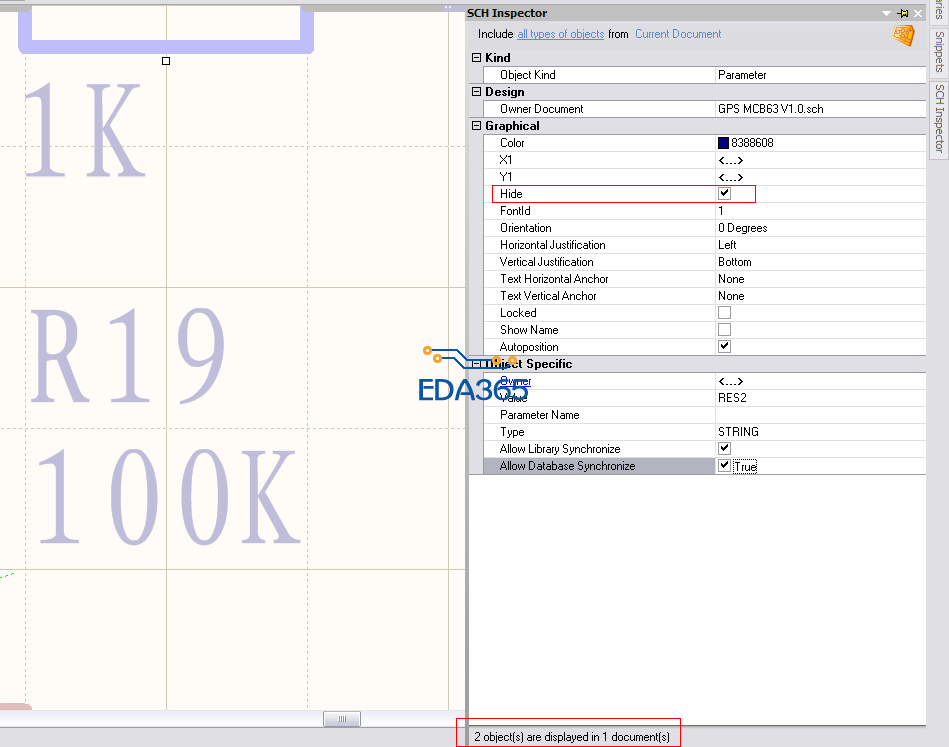
Task: Click the SCH Inspector panel options dropdown arrow
Action: [x=886, y=13]
